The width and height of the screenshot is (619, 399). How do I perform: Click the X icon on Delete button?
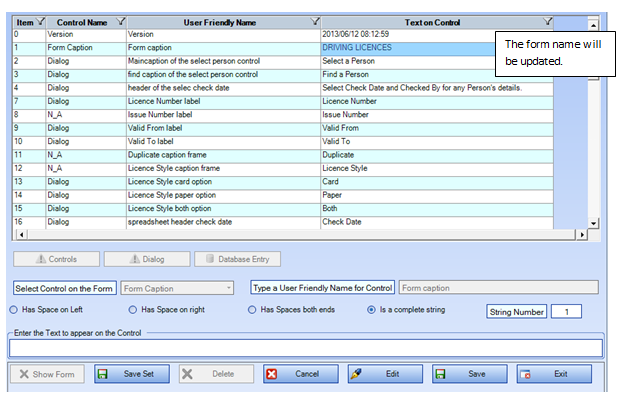pos(188,374)
